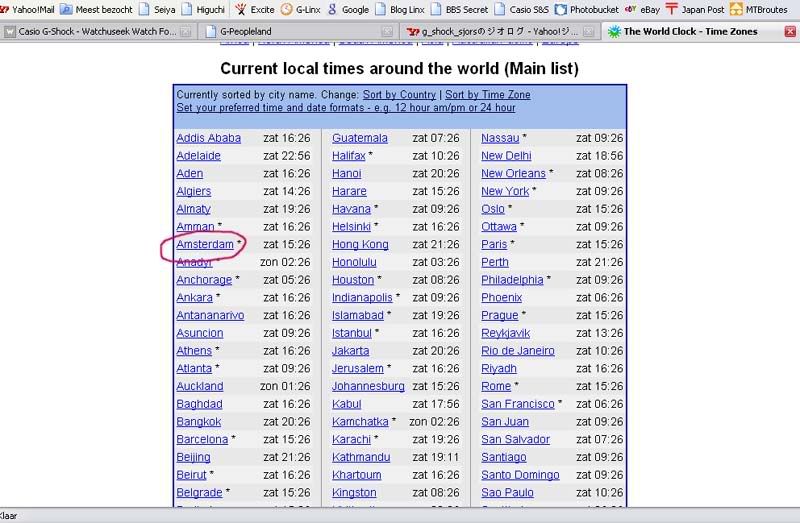This screenshot has width=800, height=523.
Task: Open the Seiya bookmark
Action: pos(157,9)
